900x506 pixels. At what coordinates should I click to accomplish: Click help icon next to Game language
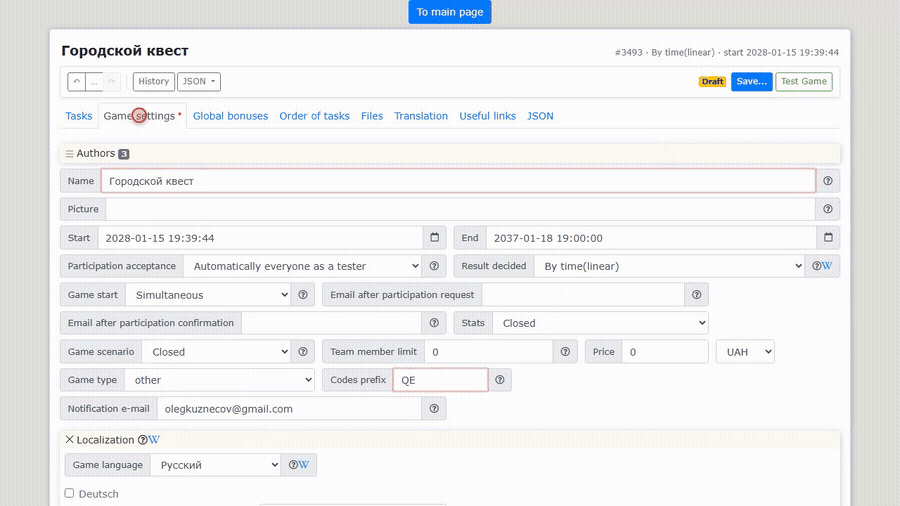(x=293, y=465)
